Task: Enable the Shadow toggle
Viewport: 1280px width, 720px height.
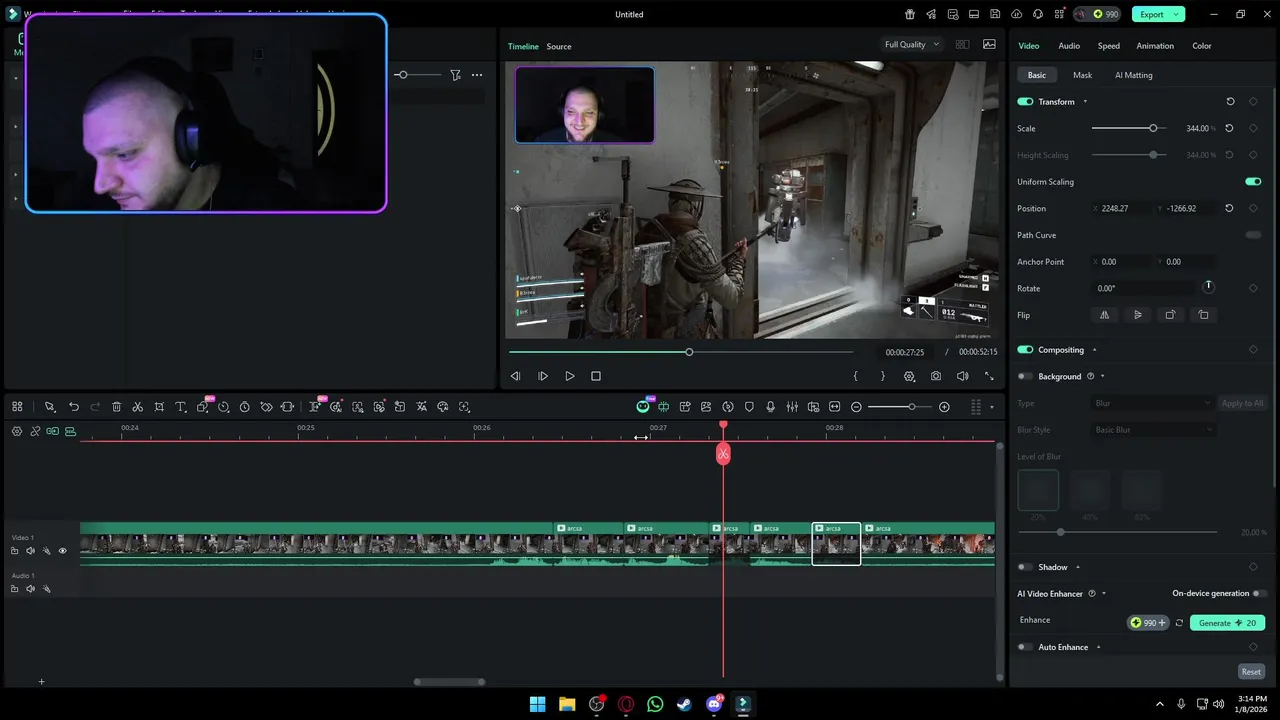Action: pyautogui.click(x=1025, y=567)
